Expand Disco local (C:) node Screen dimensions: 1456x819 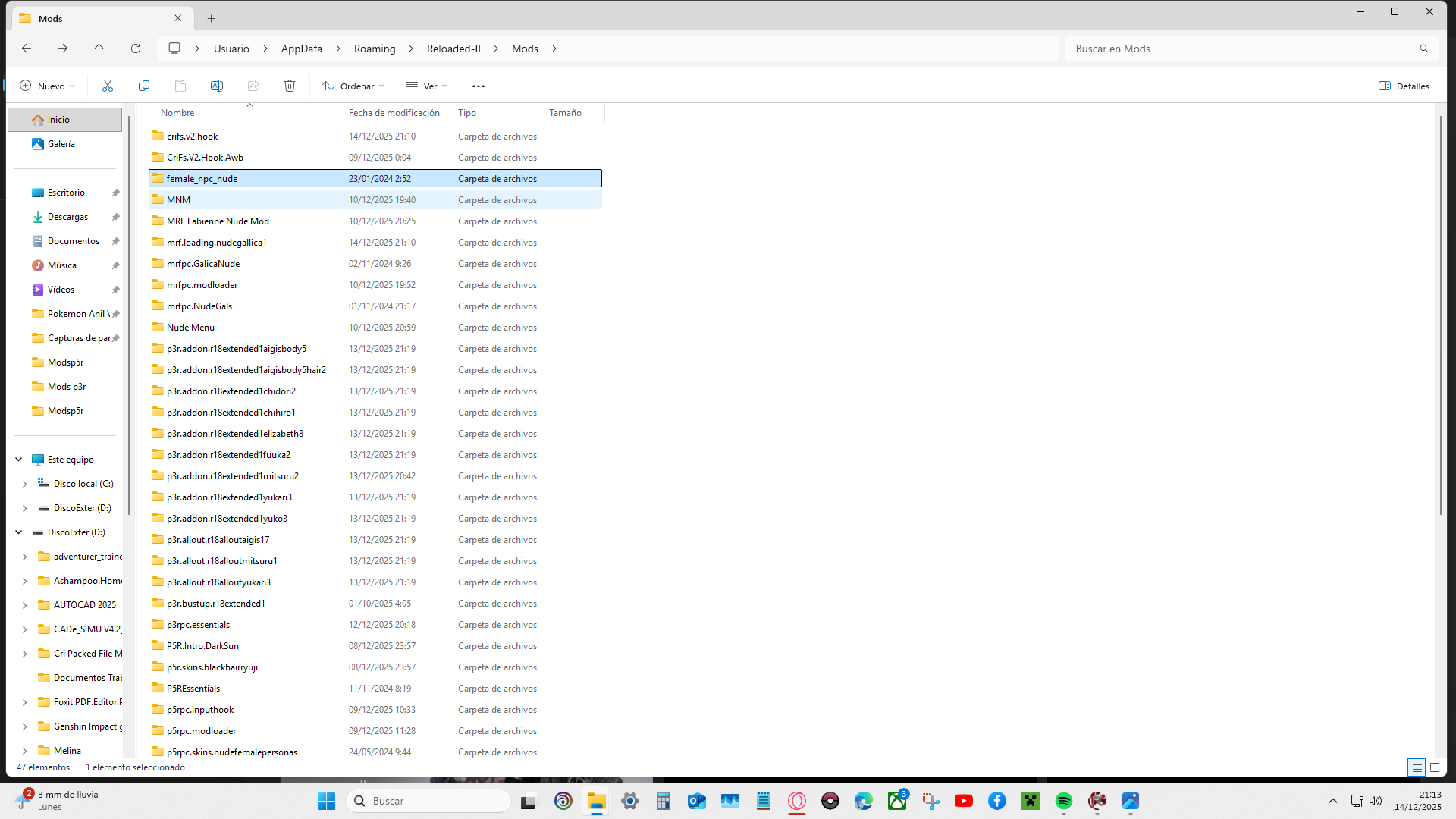coord(25,484)
